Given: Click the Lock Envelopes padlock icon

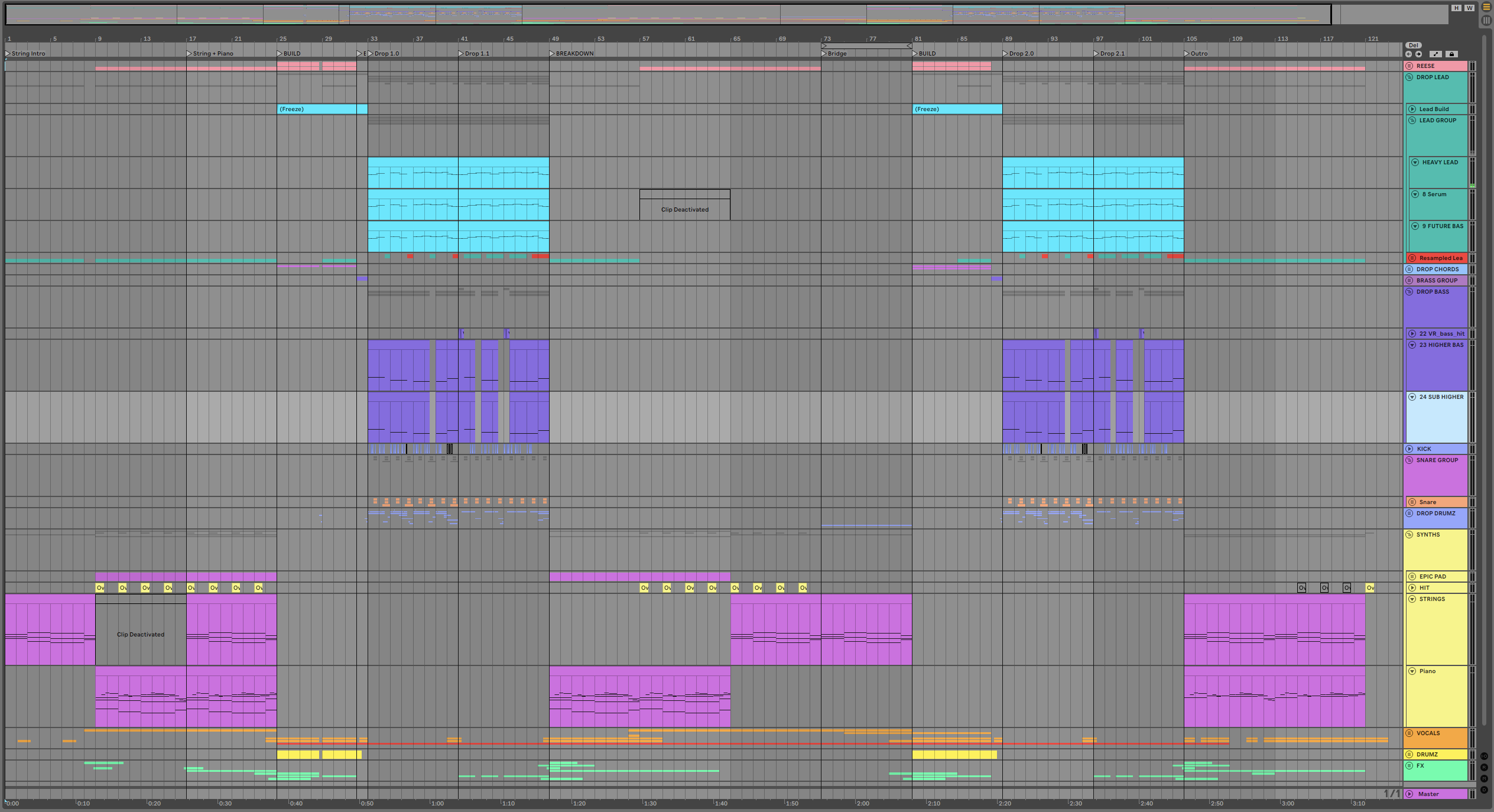Looking at the screenshot, I should [x=1451, y=54].
